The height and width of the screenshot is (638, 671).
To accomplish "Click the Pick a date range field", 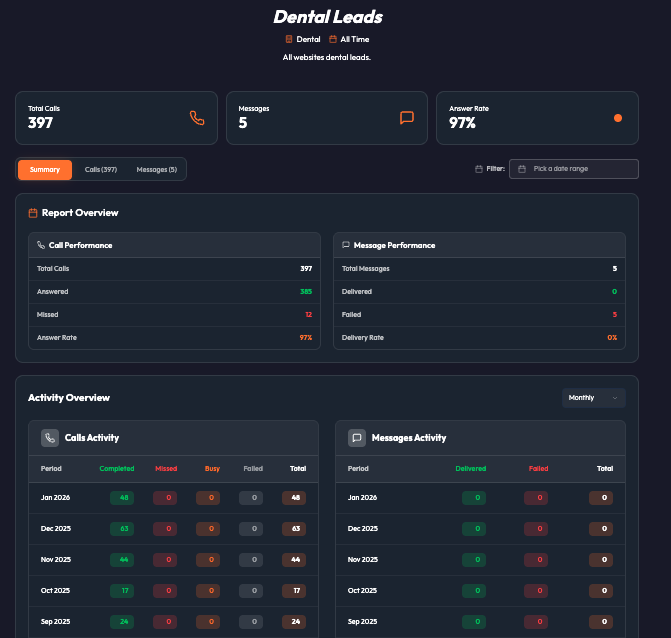I will pos(574,169).
